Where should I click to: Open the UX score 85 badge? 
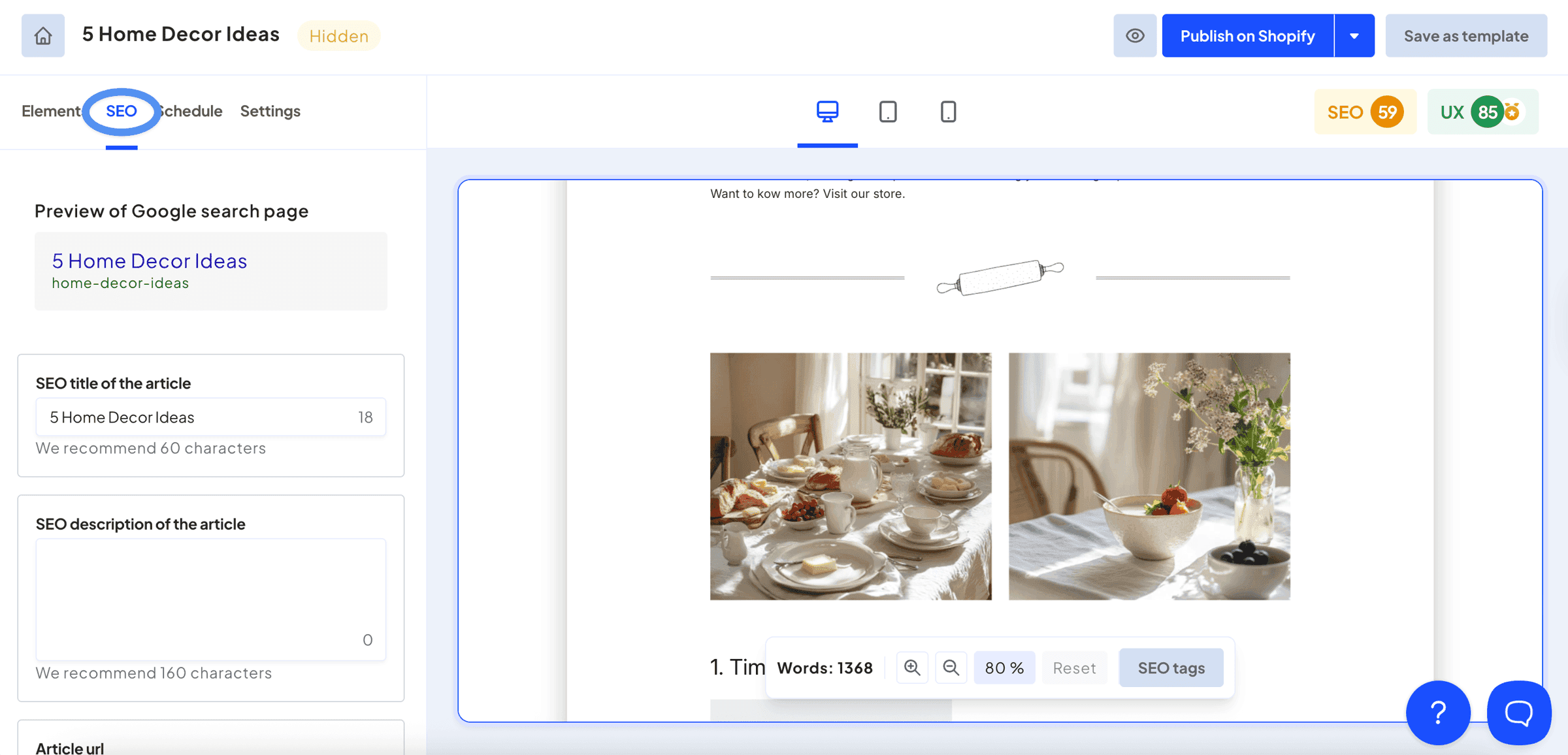coord(1482,112)
